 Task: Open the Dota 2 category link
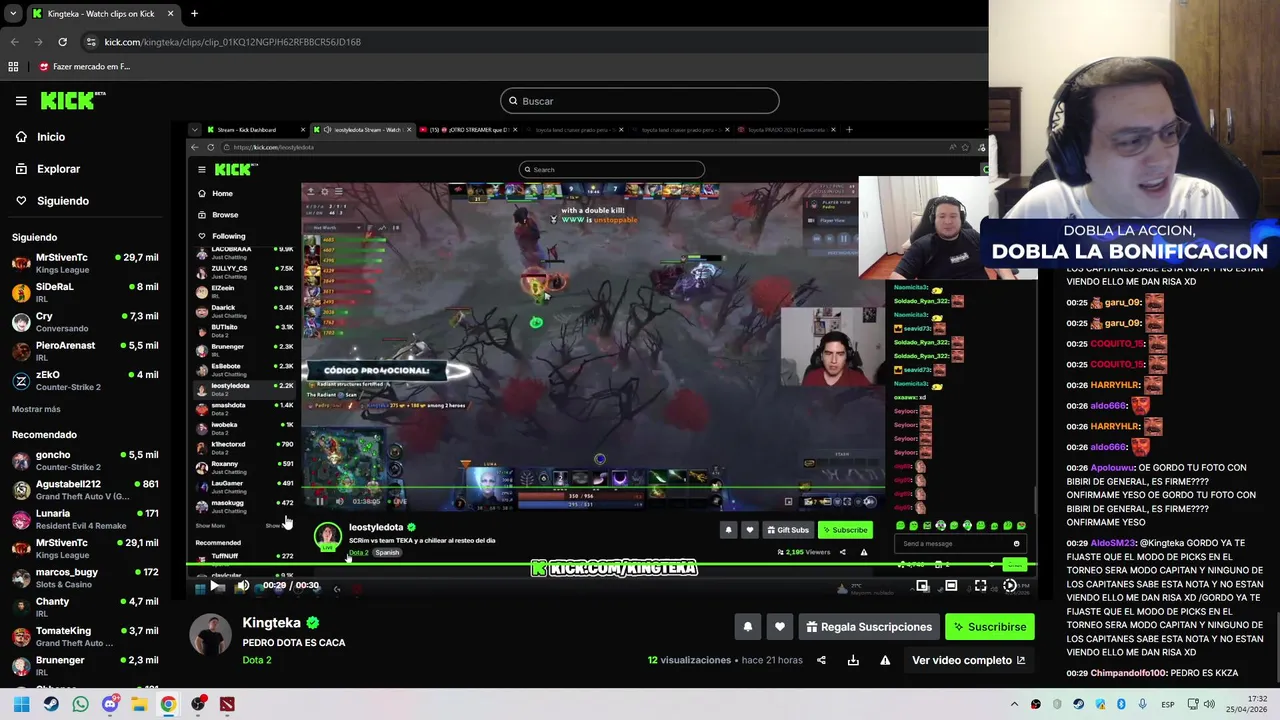coord(257,660)
